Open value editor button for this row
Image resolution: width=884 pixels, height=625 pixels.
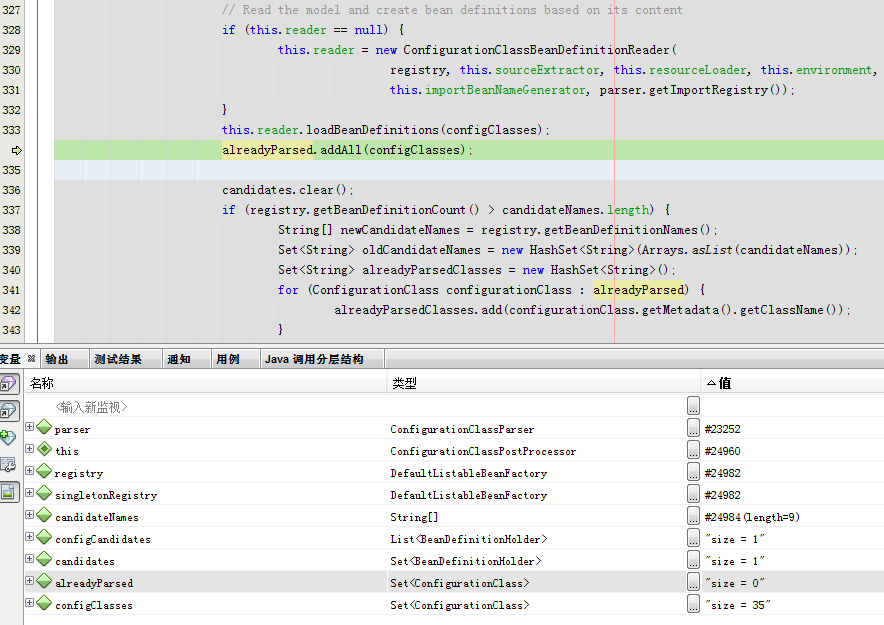click(693, 449)
